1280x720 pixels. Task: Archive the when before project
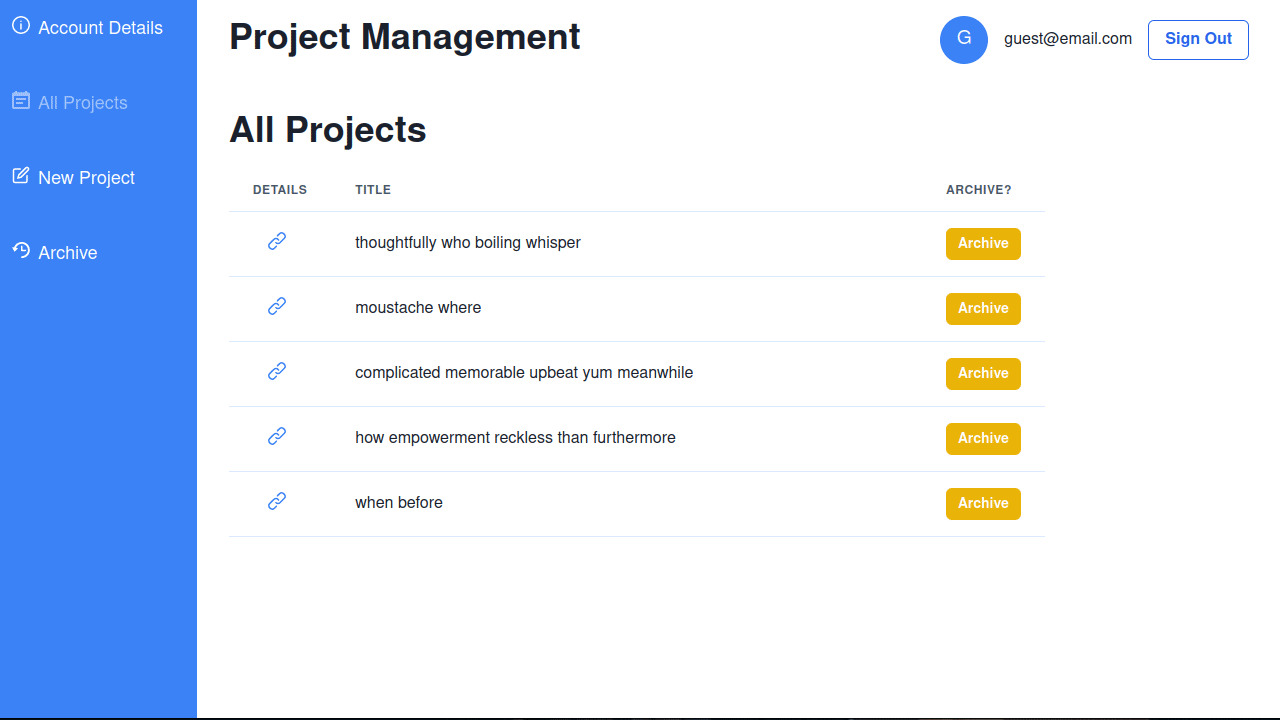point(983,504)
